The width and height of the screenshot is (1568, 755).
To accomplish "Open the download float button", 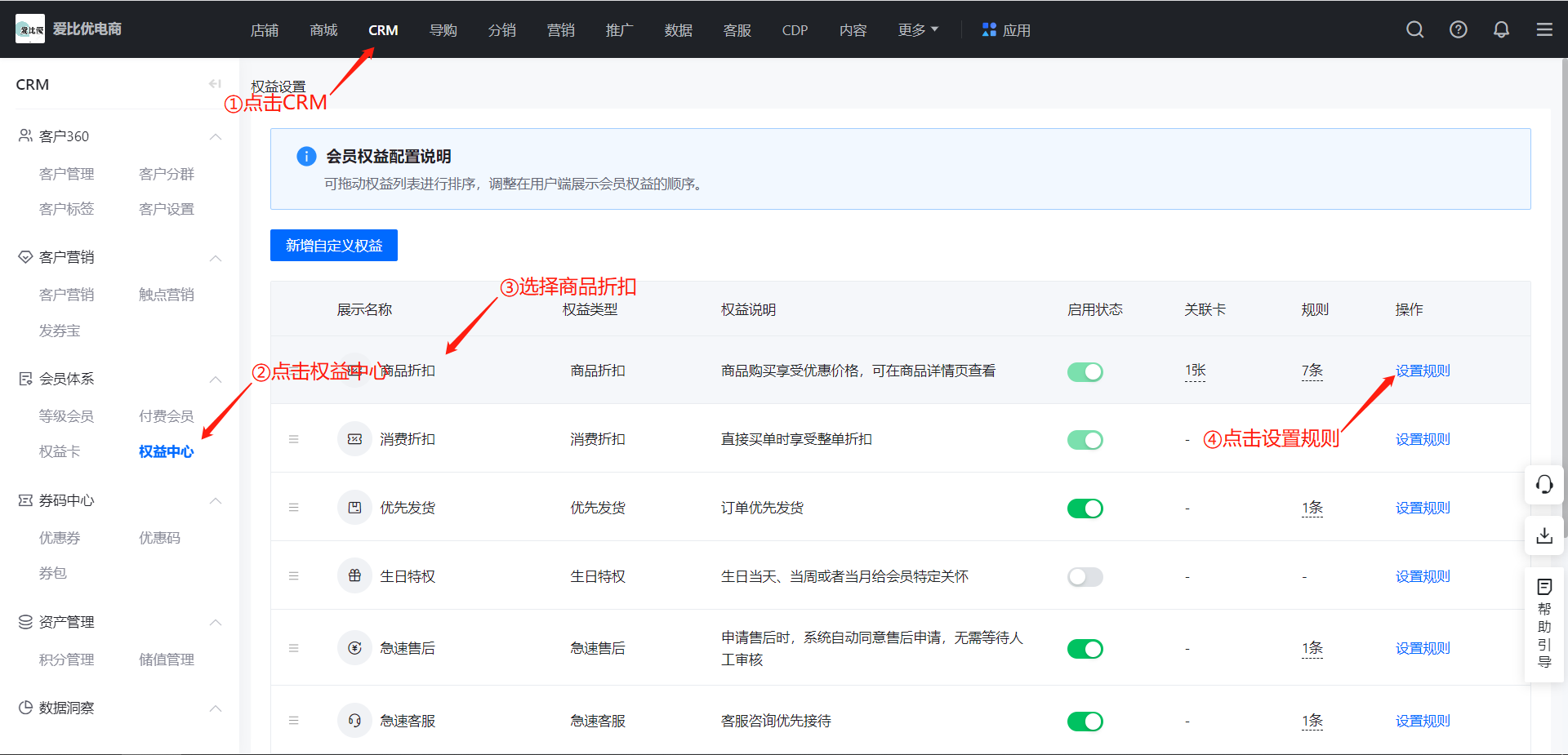I will tap(1544, 535).
